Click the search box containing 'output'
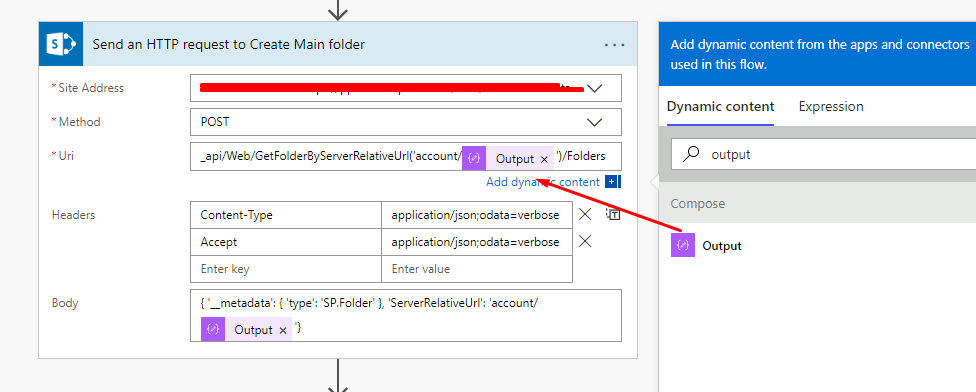Screen dimensions: 976x392 click(824, 154)
